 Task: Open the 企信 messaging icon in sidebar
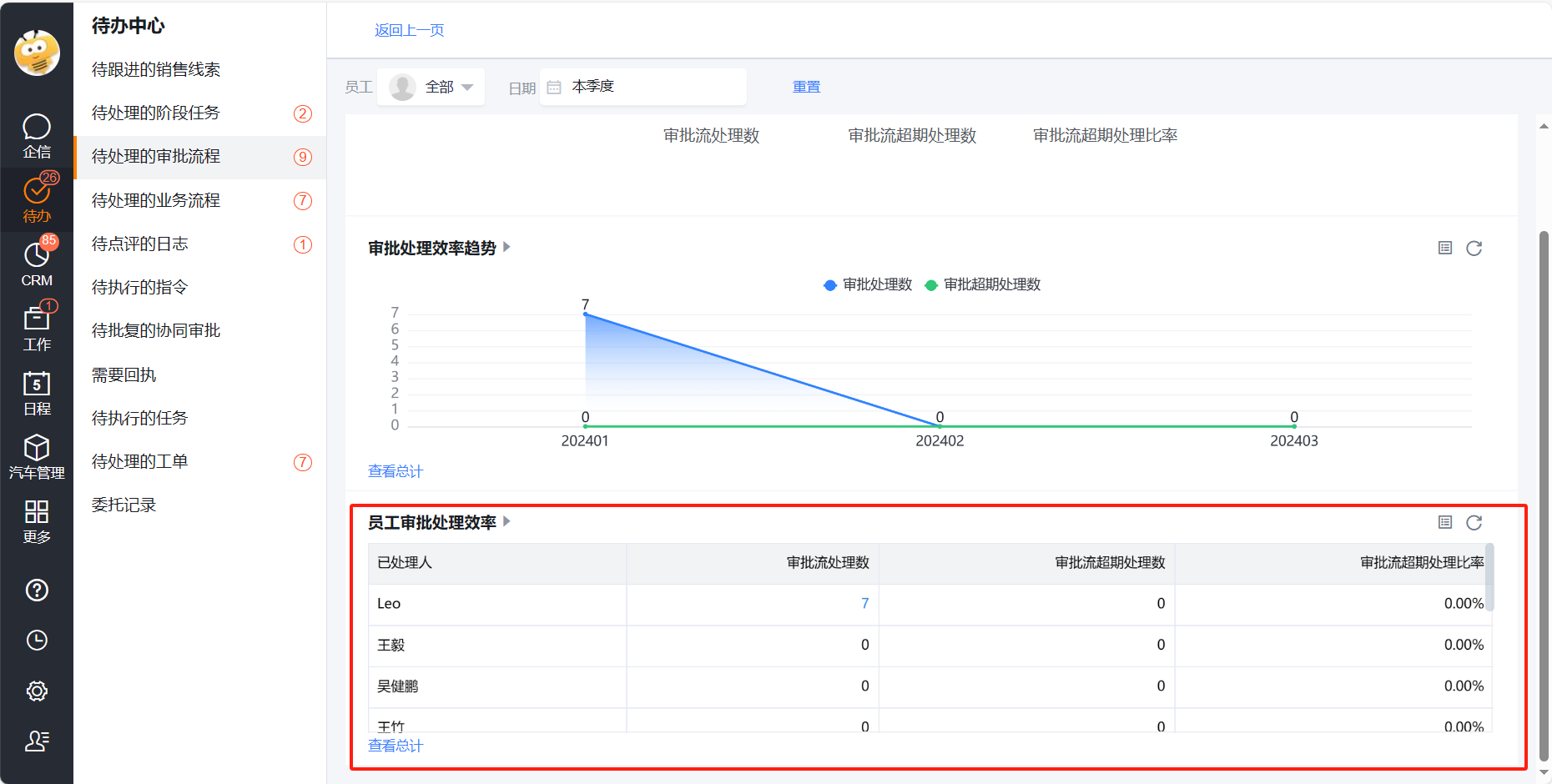[x=37, y=136]
